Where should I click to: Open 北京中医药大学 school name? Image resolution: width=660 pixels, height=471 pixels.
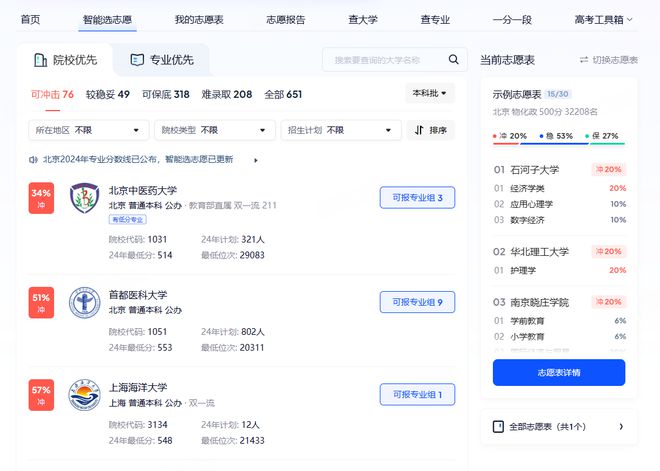pos(143,191)
